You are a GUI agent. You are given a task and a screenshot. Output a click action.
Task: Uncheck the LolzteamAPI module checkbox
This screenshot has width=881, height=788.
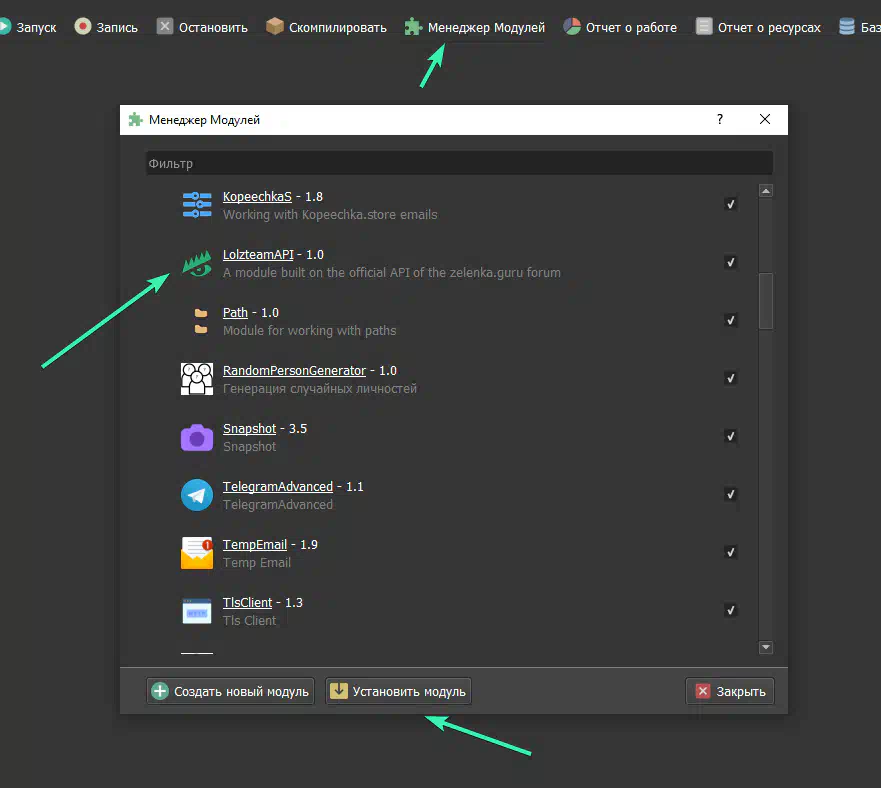tap(731, 262)
